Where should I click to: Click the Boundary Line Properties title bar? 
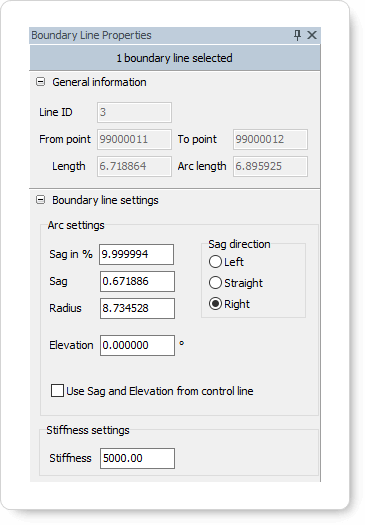[161, 35]
